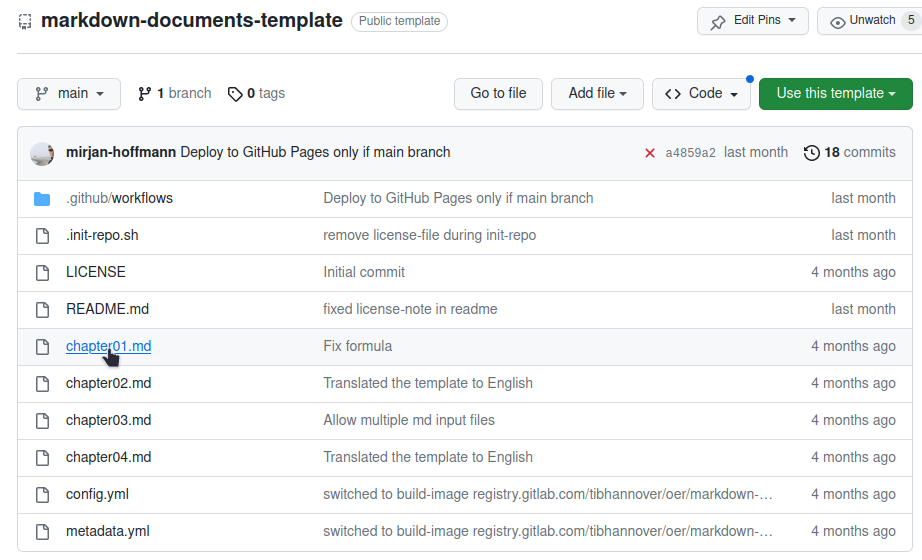Click the repository template icon by title

pyautogui.click(x=25, y=21)
